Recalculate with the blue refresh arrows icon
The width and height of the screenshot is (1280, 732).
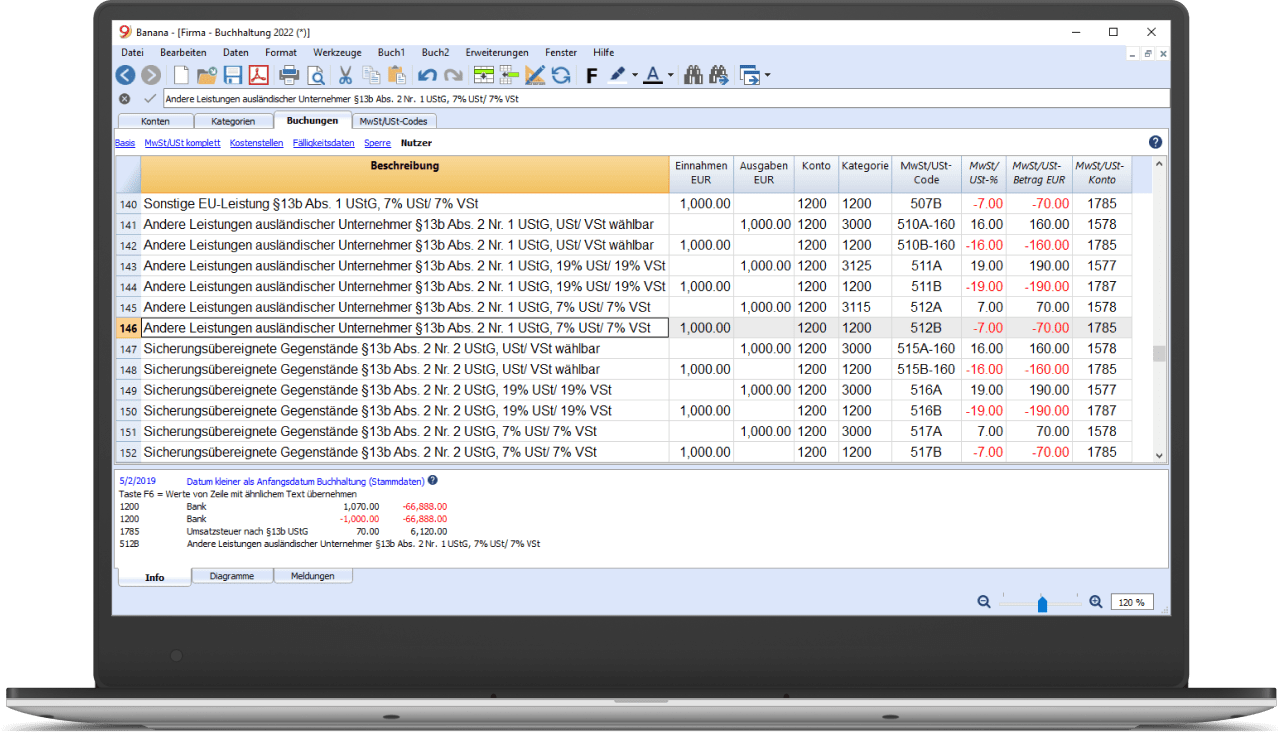561,75
